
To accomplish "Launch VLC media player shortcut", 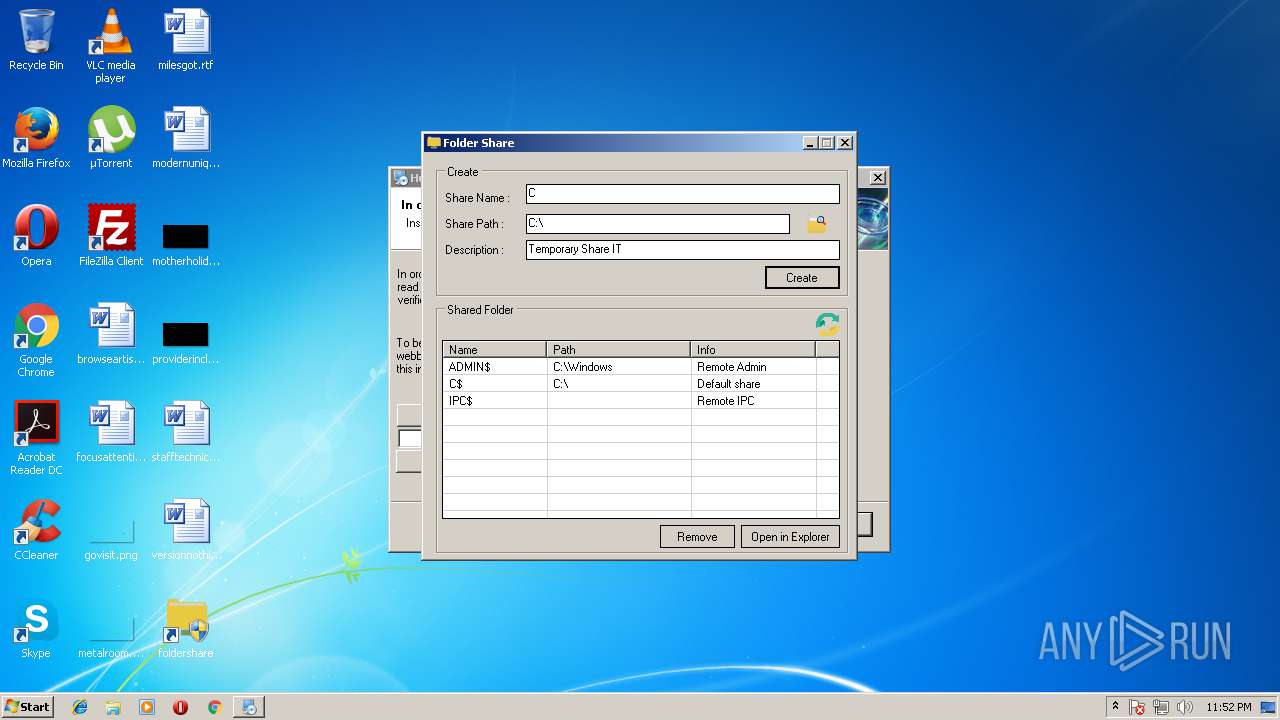I will tap(110, 46).
